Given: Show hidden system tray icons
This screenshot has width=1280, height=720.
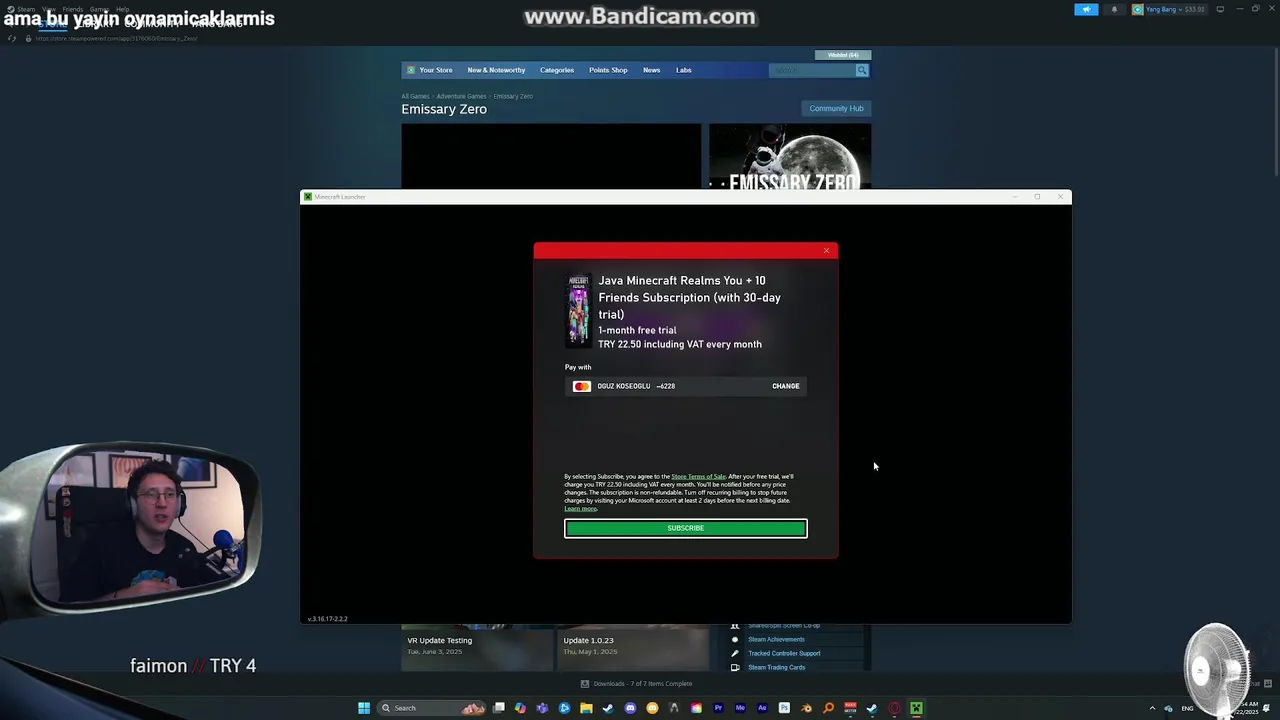Looking at the screenshot, I should click(x=1152, y=708).
